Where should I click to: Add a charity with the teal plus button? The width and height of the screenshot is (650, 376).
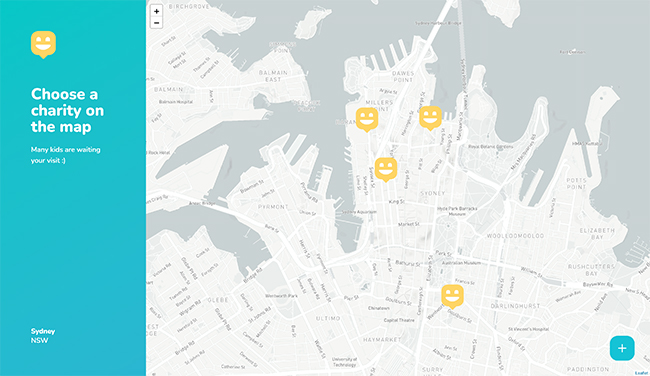tap(622, 348)
